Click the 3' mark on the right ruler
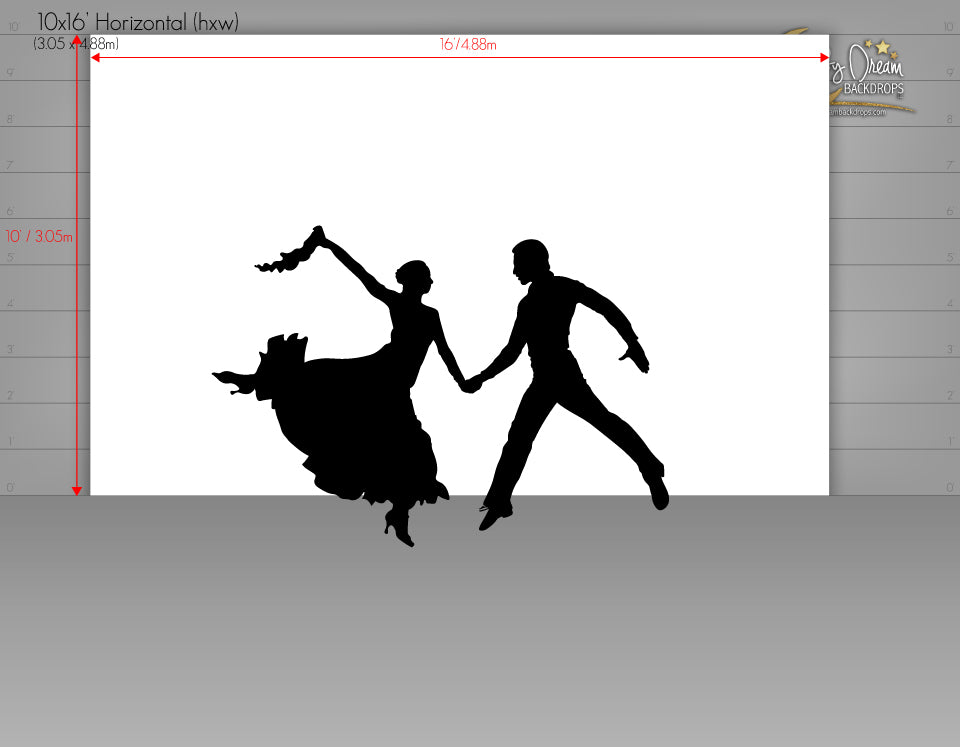 pyautogui.click(x=949, y=350)
